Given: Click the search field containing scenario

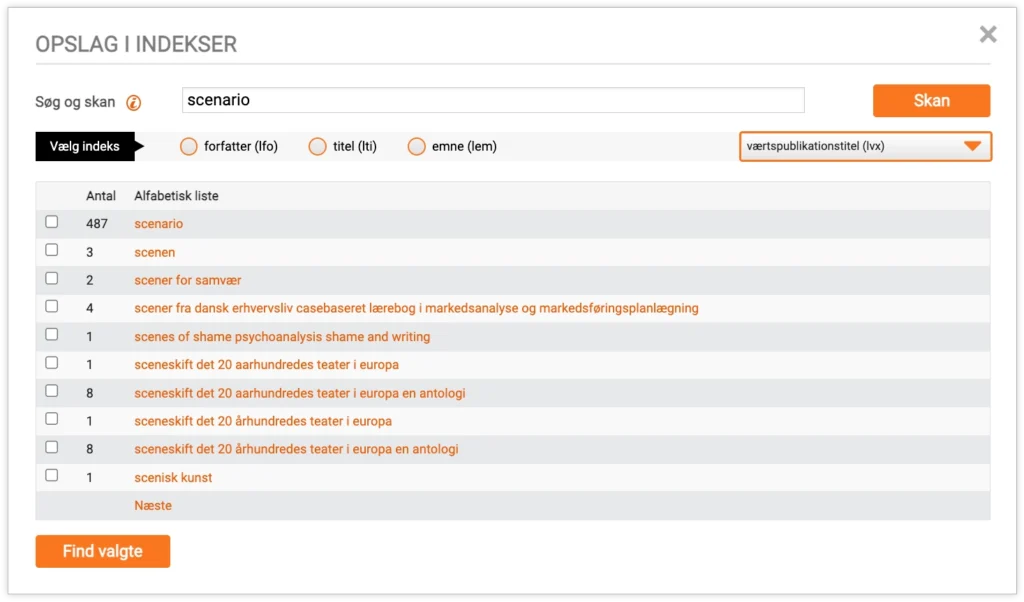Looking at the screenshot, I should [x=493, y=100].
